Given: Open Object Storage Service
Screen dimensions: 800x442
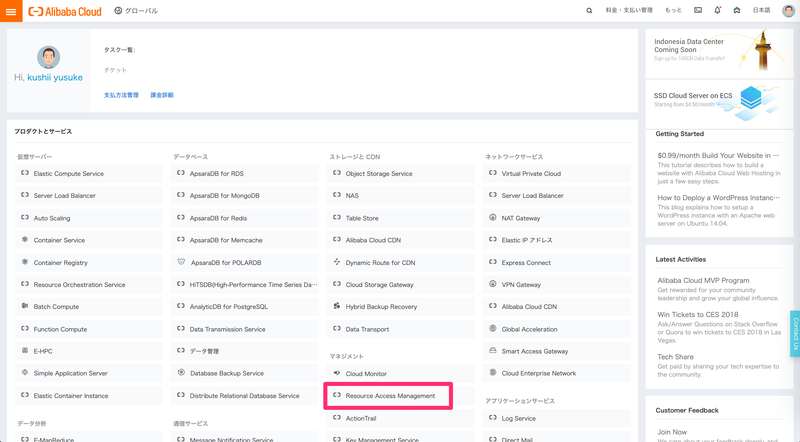Looking at the screenshot, I should (401, 174).
